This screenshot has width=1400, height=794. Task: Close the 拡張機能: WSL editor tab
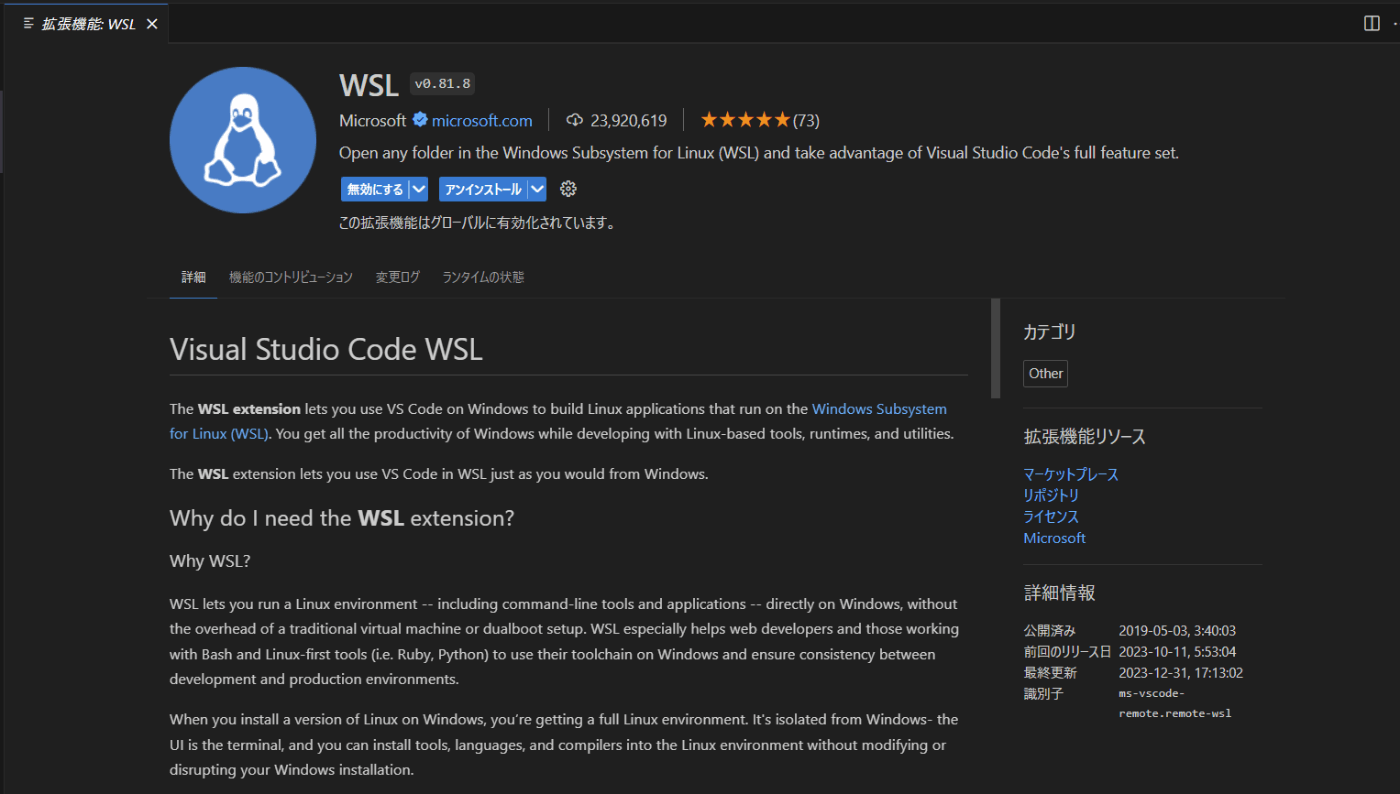click(152, 24)
